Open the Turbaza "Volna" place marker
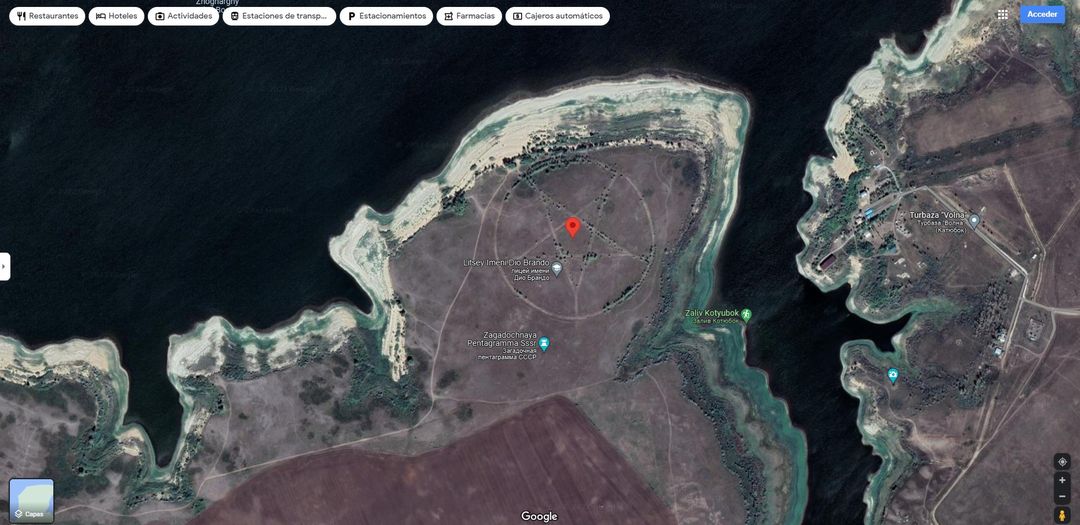The height and width of the screenshot is (525, 1080). coord(974,220)
